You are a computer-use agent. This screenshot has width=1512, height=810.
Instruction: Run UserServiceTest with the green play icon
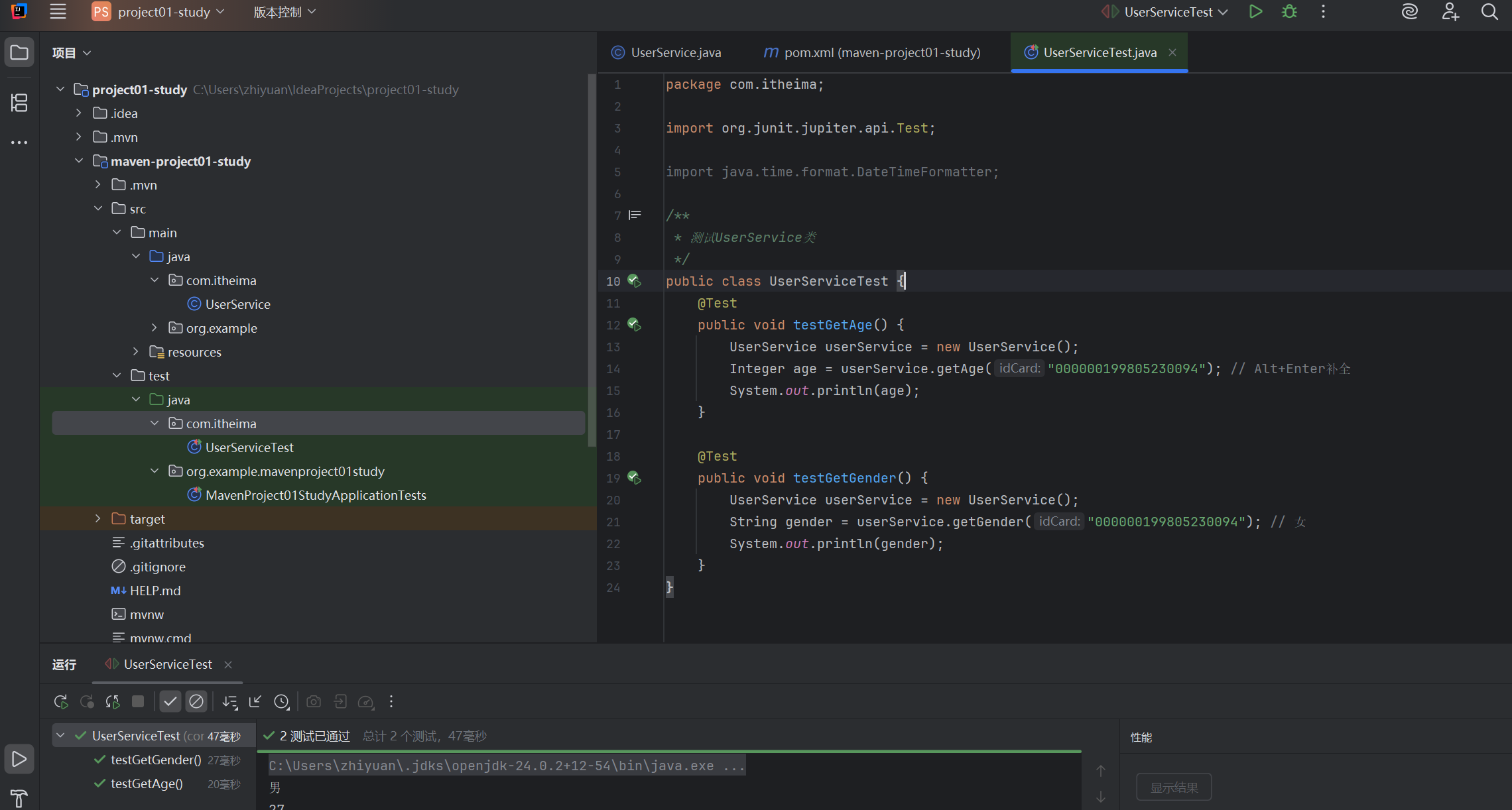(1255, 12)
